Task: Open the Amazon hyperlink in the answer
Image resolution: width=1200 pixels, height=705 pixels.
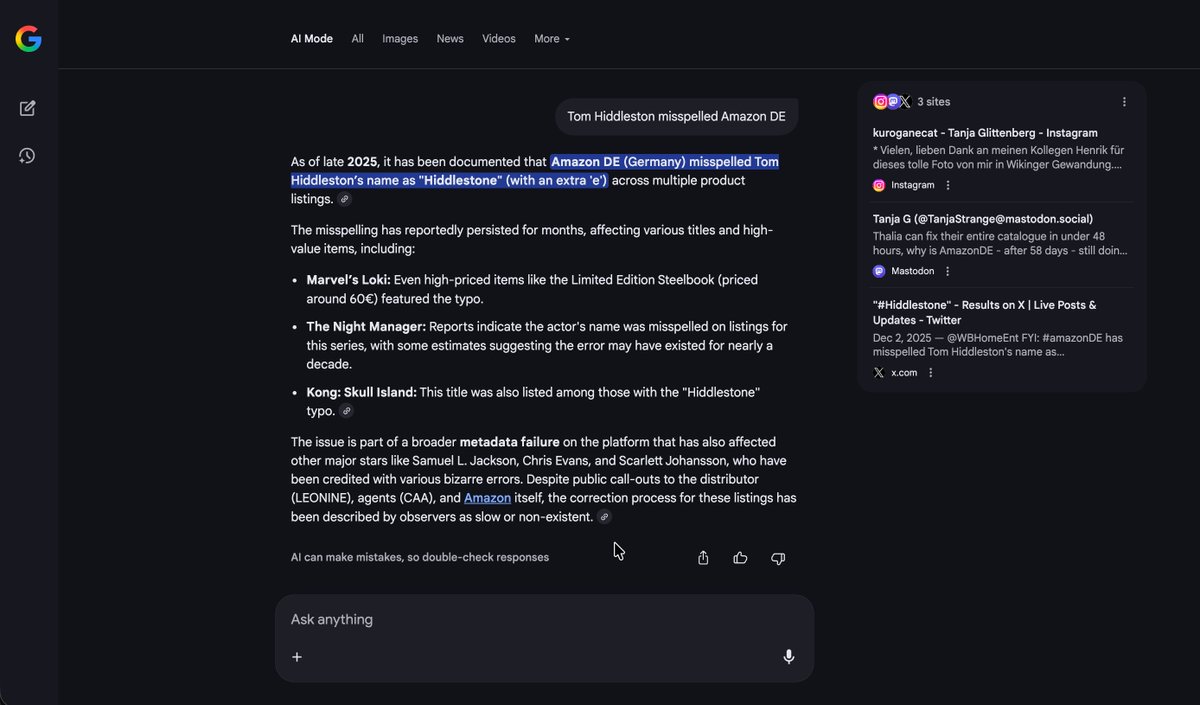Action: 488,498
